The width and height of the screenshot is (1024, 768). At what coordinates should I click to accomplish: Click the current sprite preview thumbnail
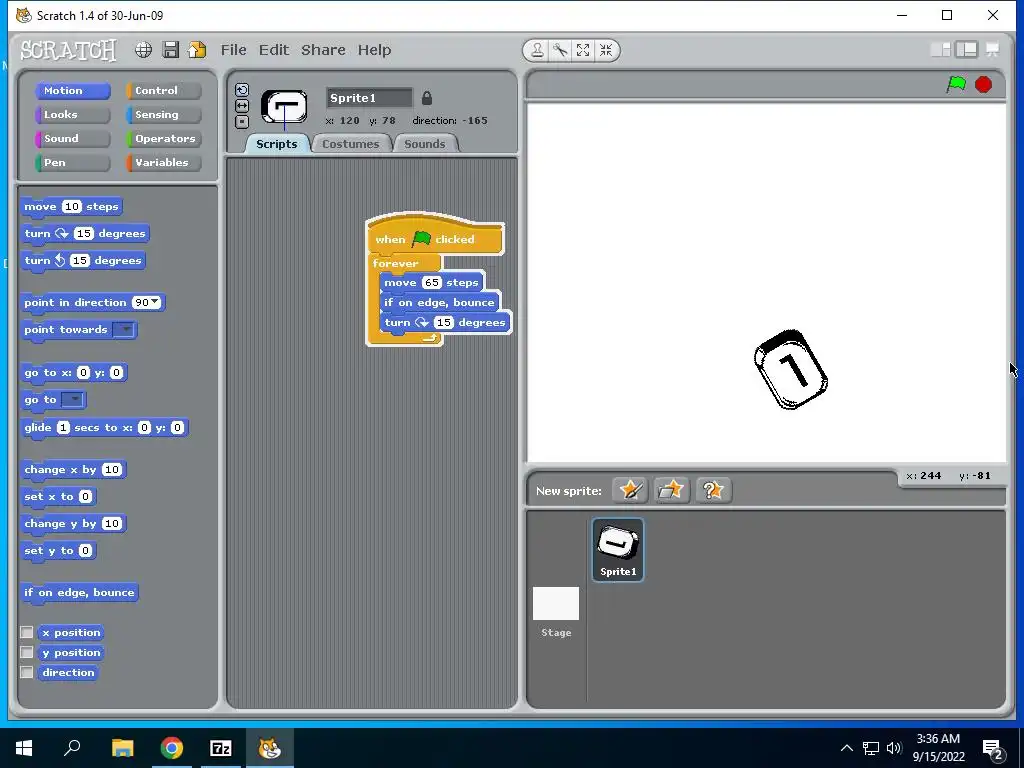(284, 107)
